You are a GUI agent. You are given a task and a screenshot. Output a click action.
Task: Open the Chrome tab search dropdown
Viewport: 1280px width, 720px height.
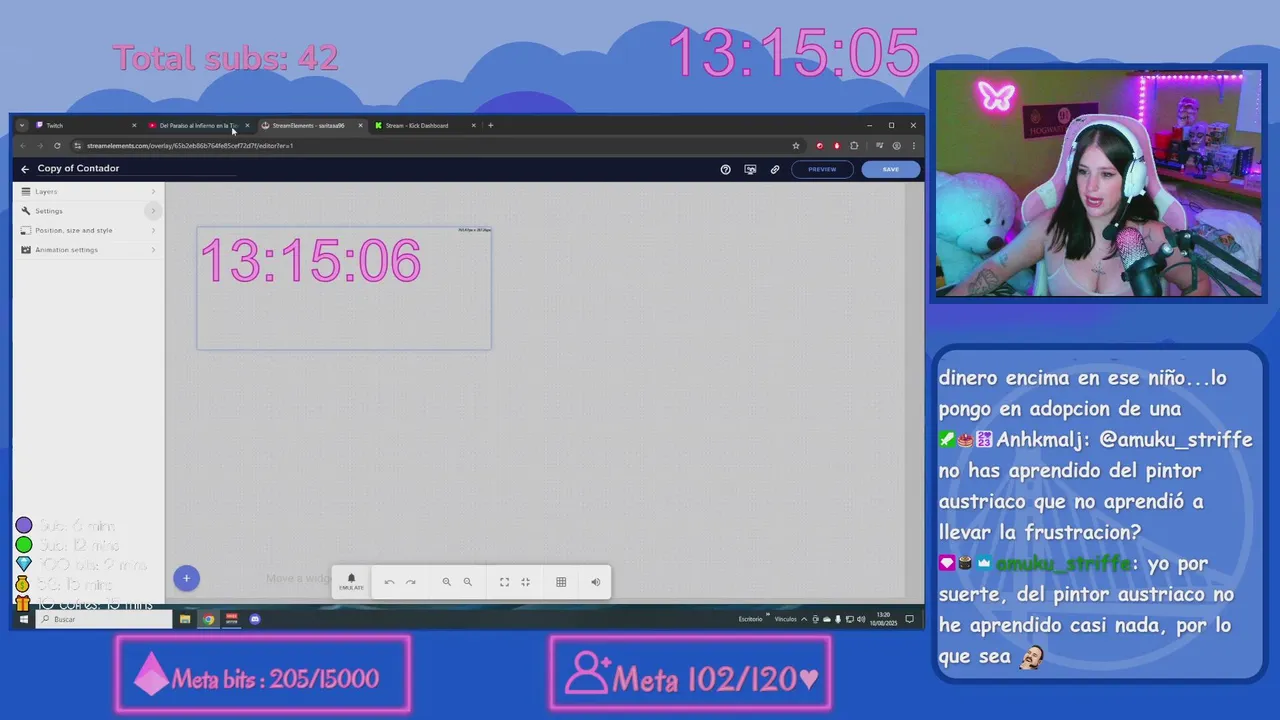pos(22,125)
